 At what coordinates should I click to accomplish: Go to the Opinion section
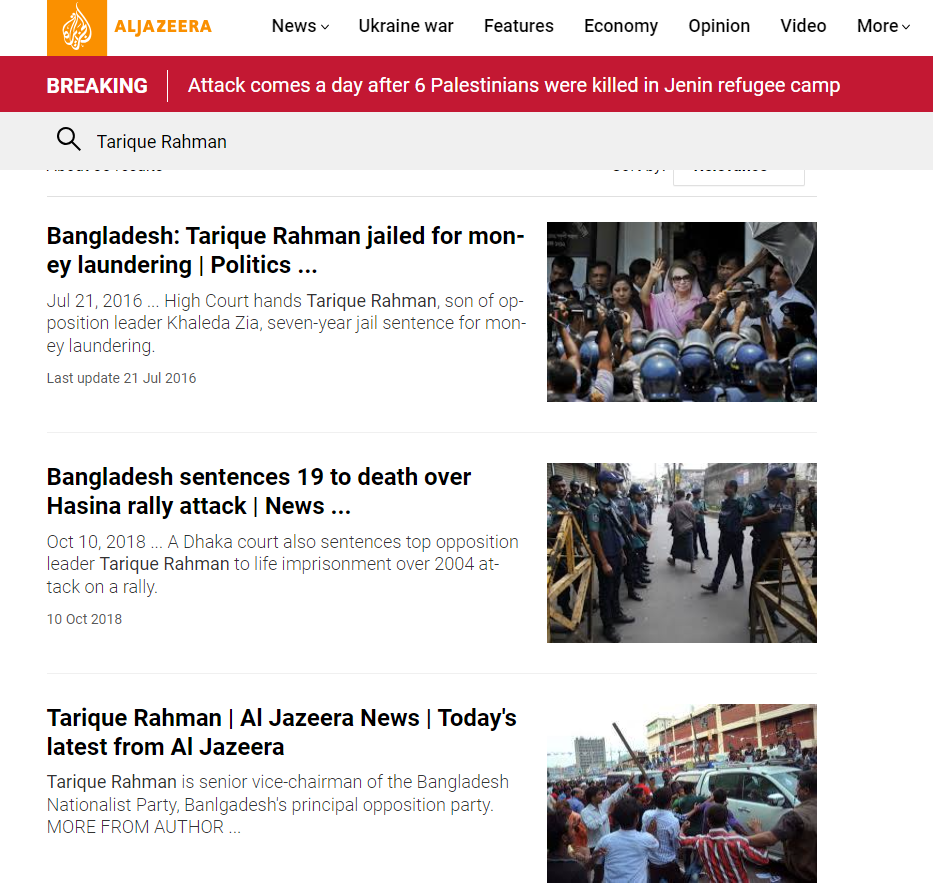point(719,26)
